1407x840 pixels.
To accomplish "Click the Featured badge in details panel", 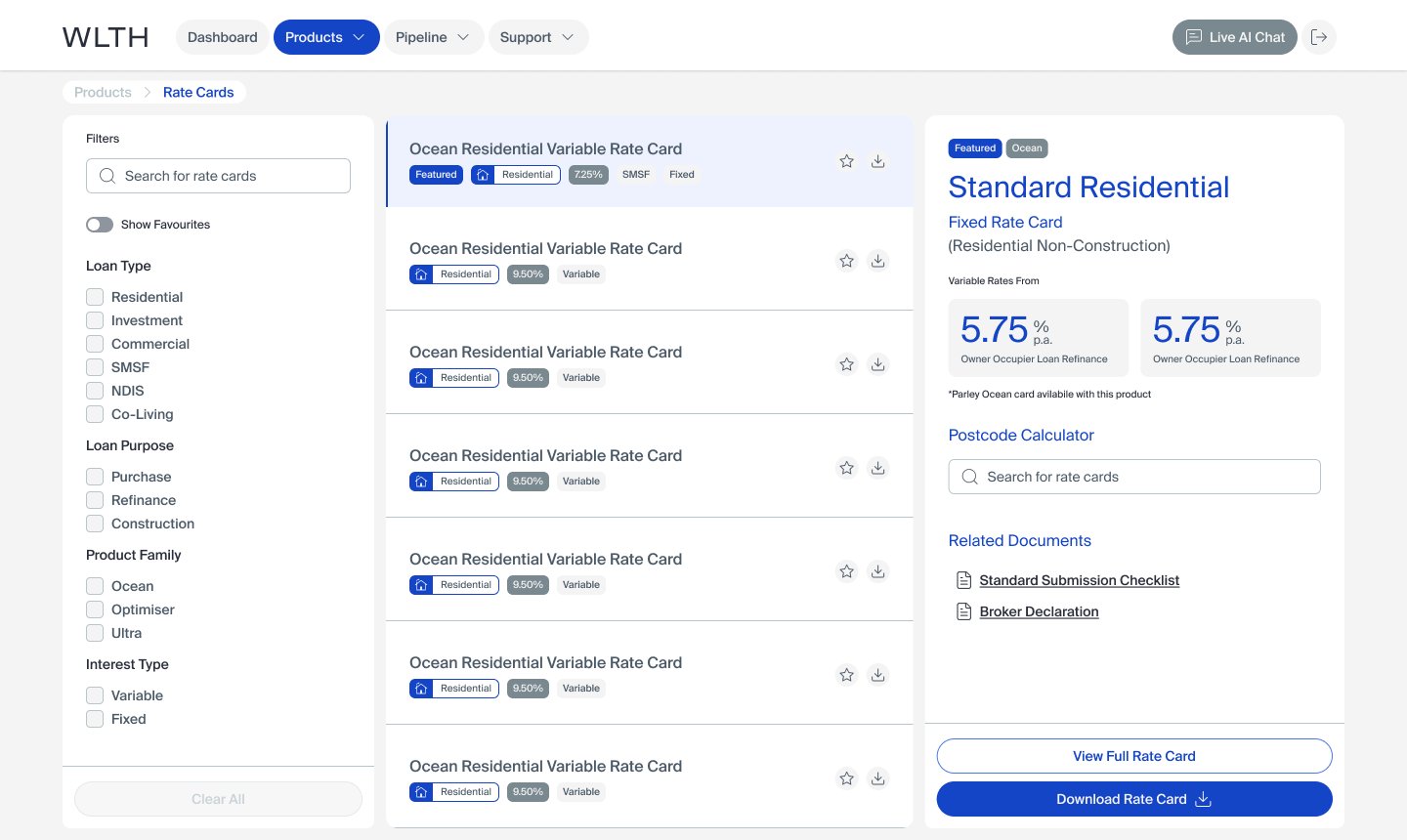I will click(x=975, y=148).
